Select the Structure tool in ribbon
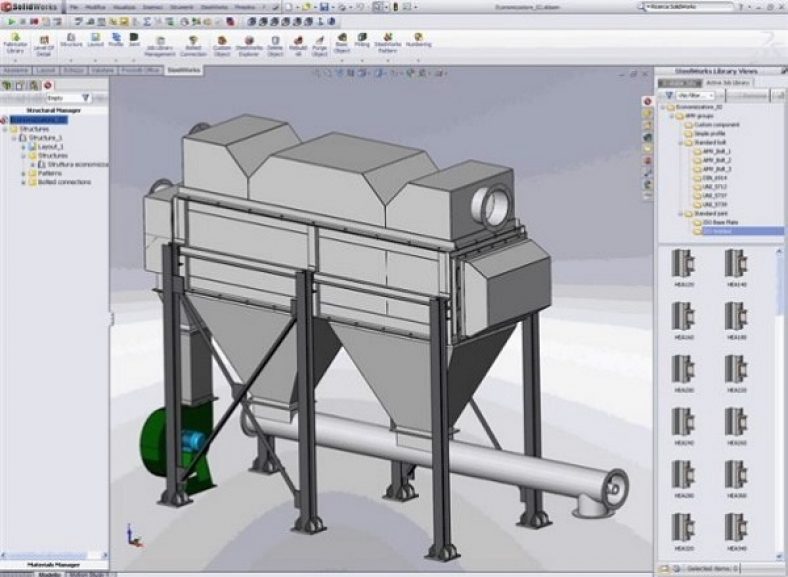The width and height of the screenshot is (788, 577). point(71,41)
